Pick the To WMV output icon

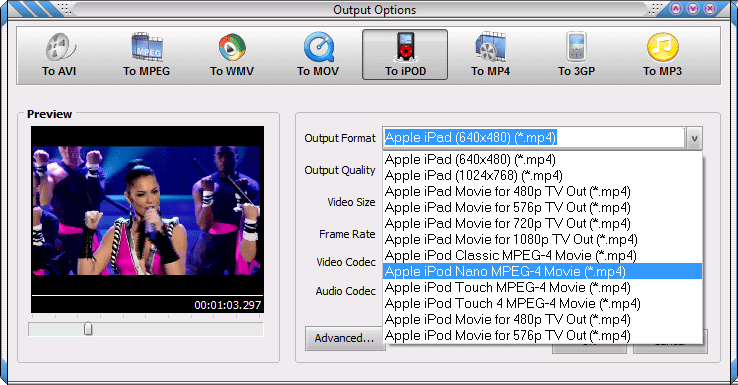pyautogui.click(x=232, y=55)
